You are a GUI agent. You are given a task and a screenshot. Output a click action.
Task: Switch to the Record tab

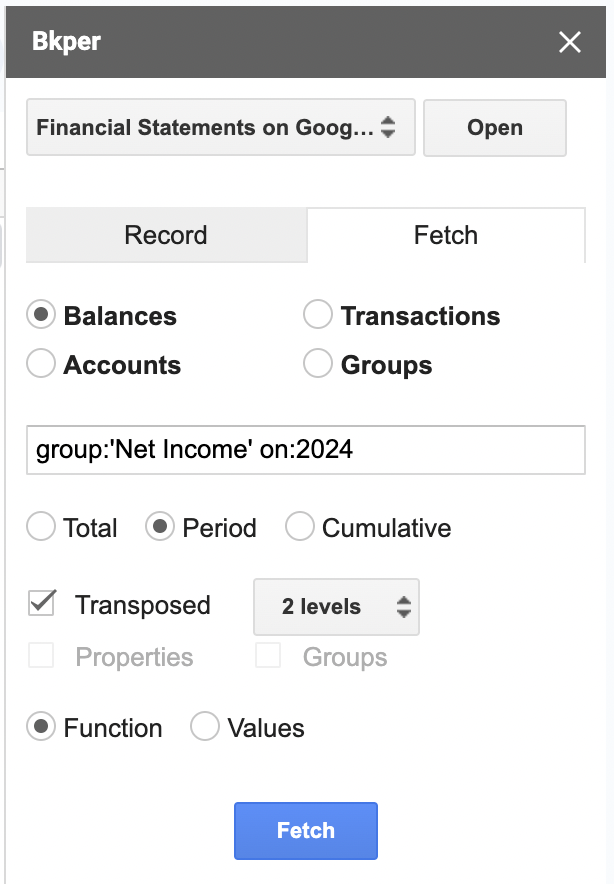point(166,235)
